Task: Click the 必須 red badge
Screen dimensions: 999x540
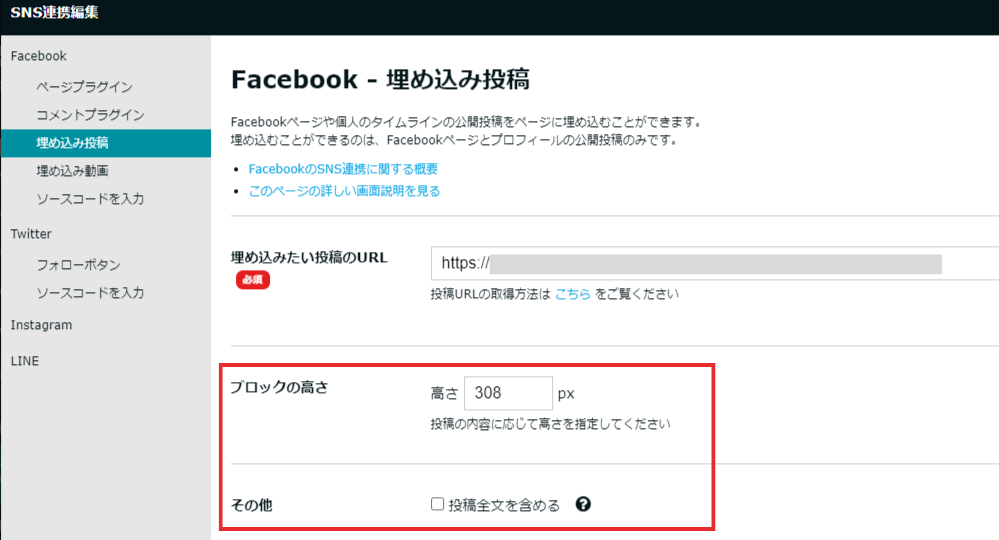Action: point(253,280)
